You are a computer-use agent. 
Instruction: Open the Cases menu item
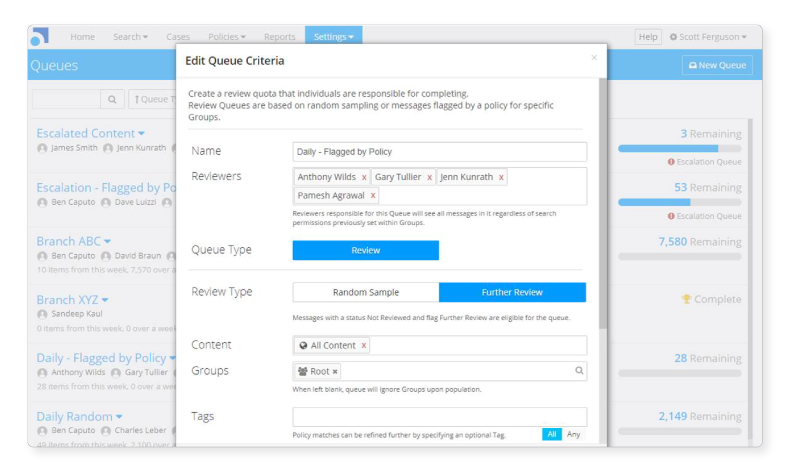(x=178, y=37)
